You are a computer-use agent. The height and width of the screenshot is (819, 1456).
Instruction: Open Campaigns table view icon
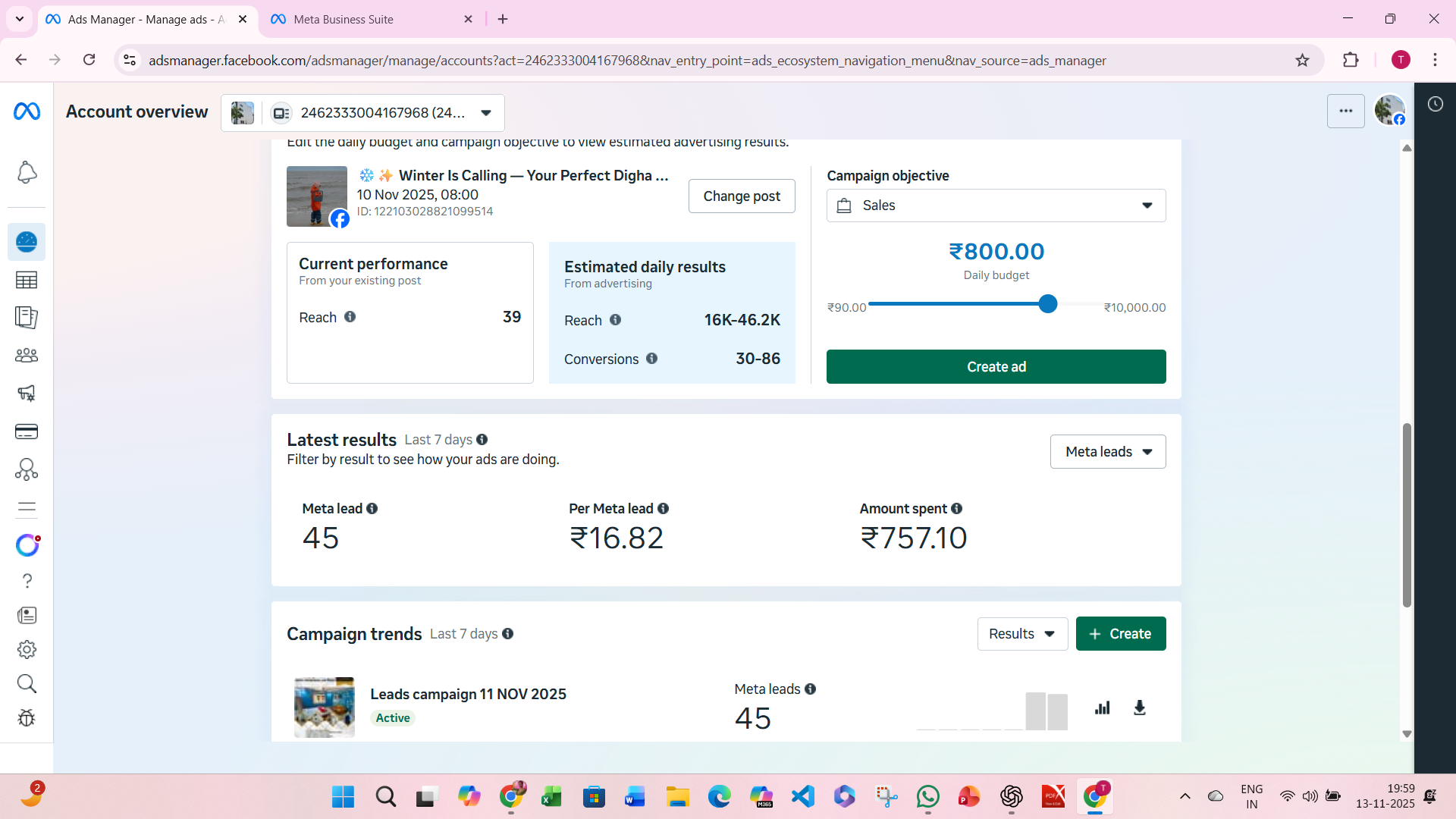pyautogui.click(x=27, y=280)
